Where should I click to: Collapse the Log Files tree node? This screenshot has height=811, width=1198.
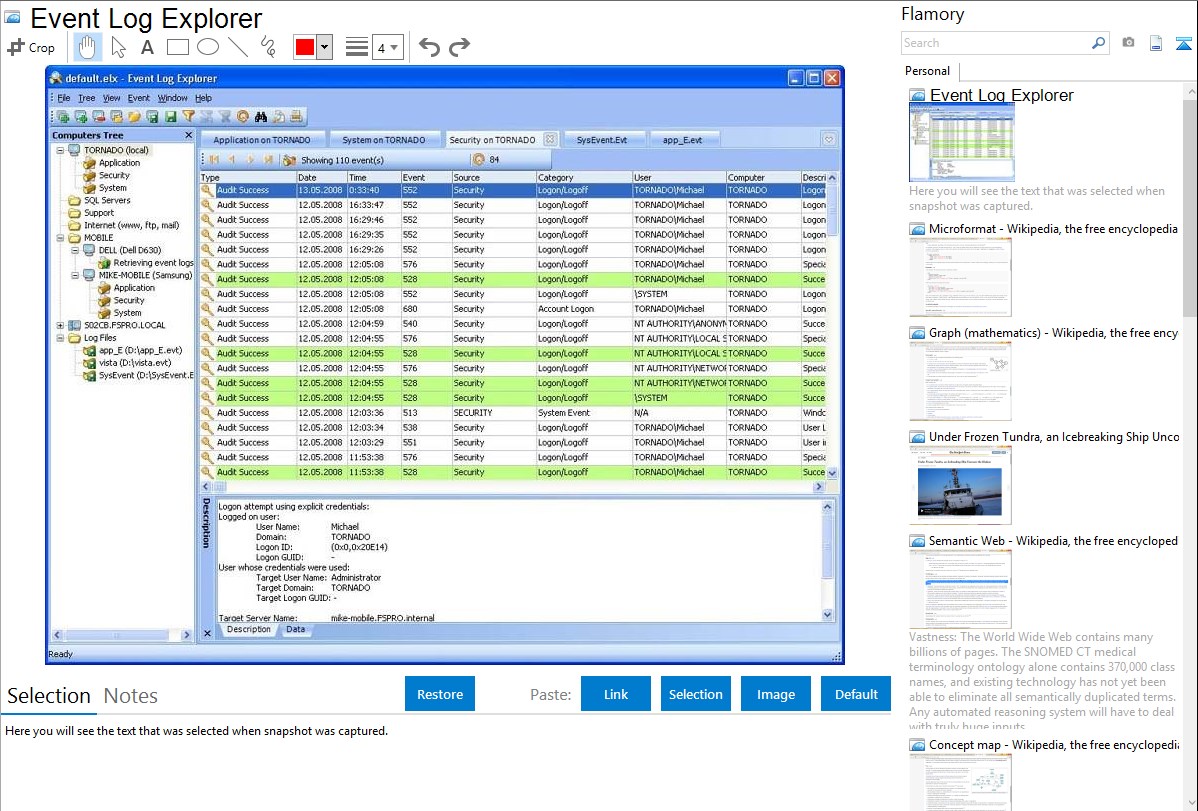pyautogui.click(x=60, y=338)
